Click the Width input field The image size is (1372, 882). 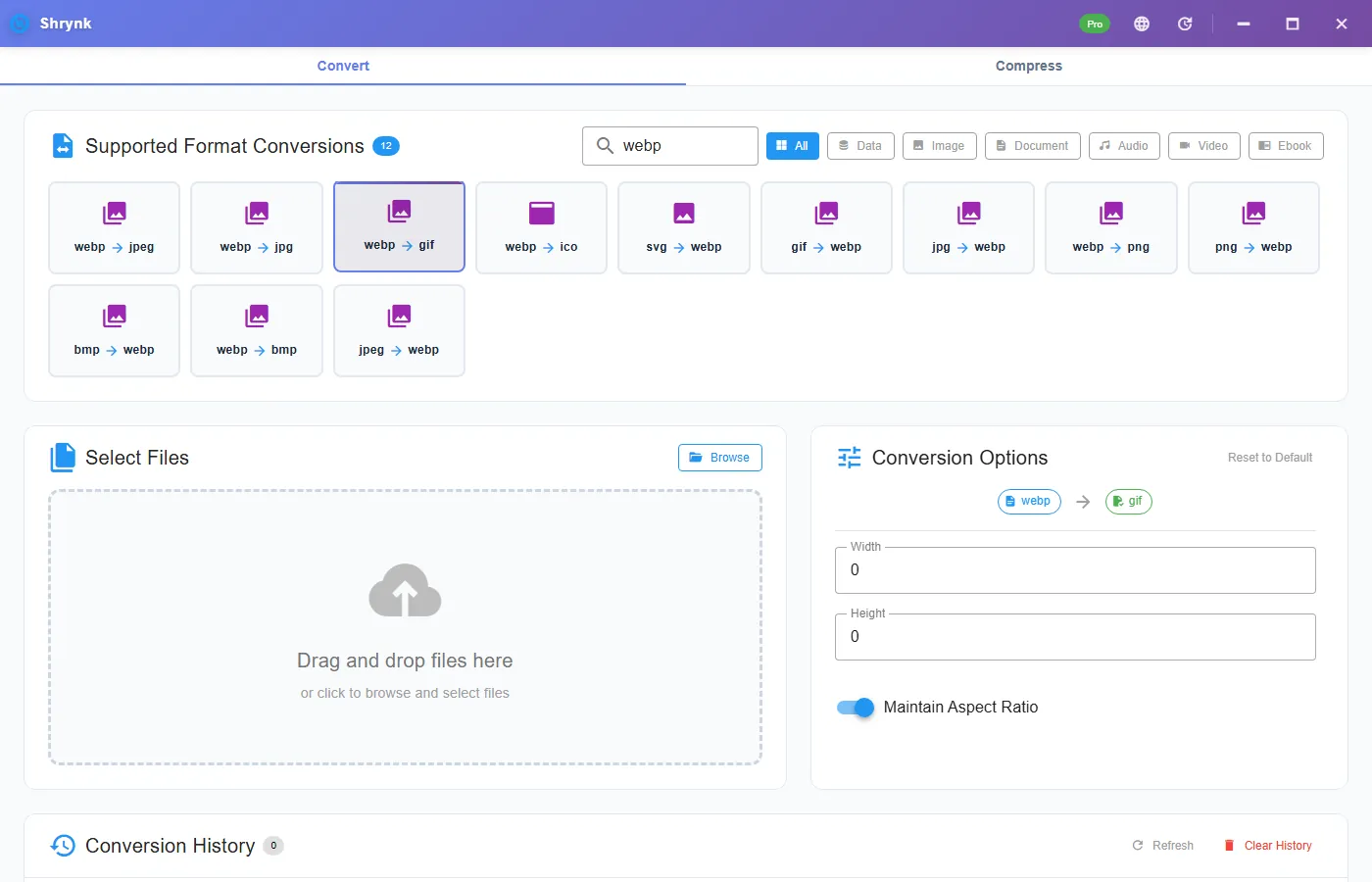[1075, 570]
